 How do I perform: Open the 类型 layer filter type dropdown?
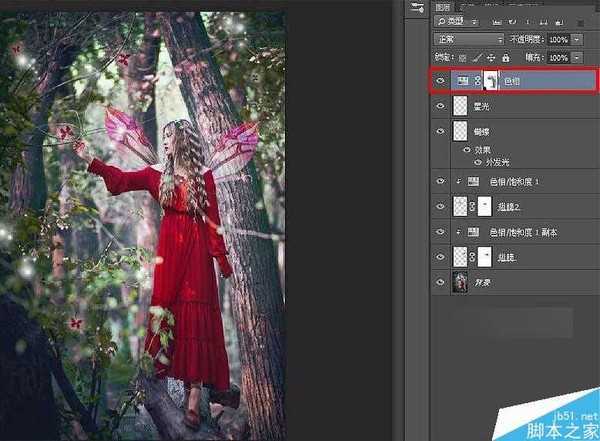[472, 20]
